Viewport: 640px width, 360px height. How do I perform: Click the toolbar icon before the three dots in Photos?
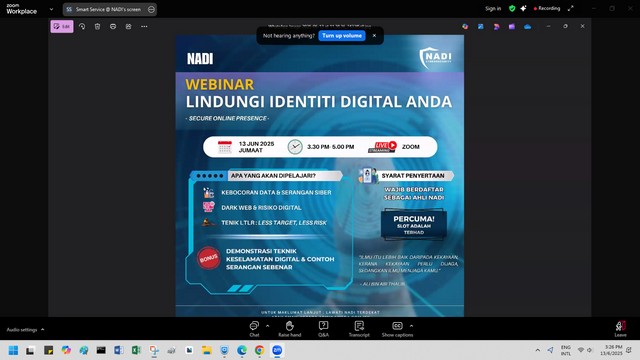point(129,26)
